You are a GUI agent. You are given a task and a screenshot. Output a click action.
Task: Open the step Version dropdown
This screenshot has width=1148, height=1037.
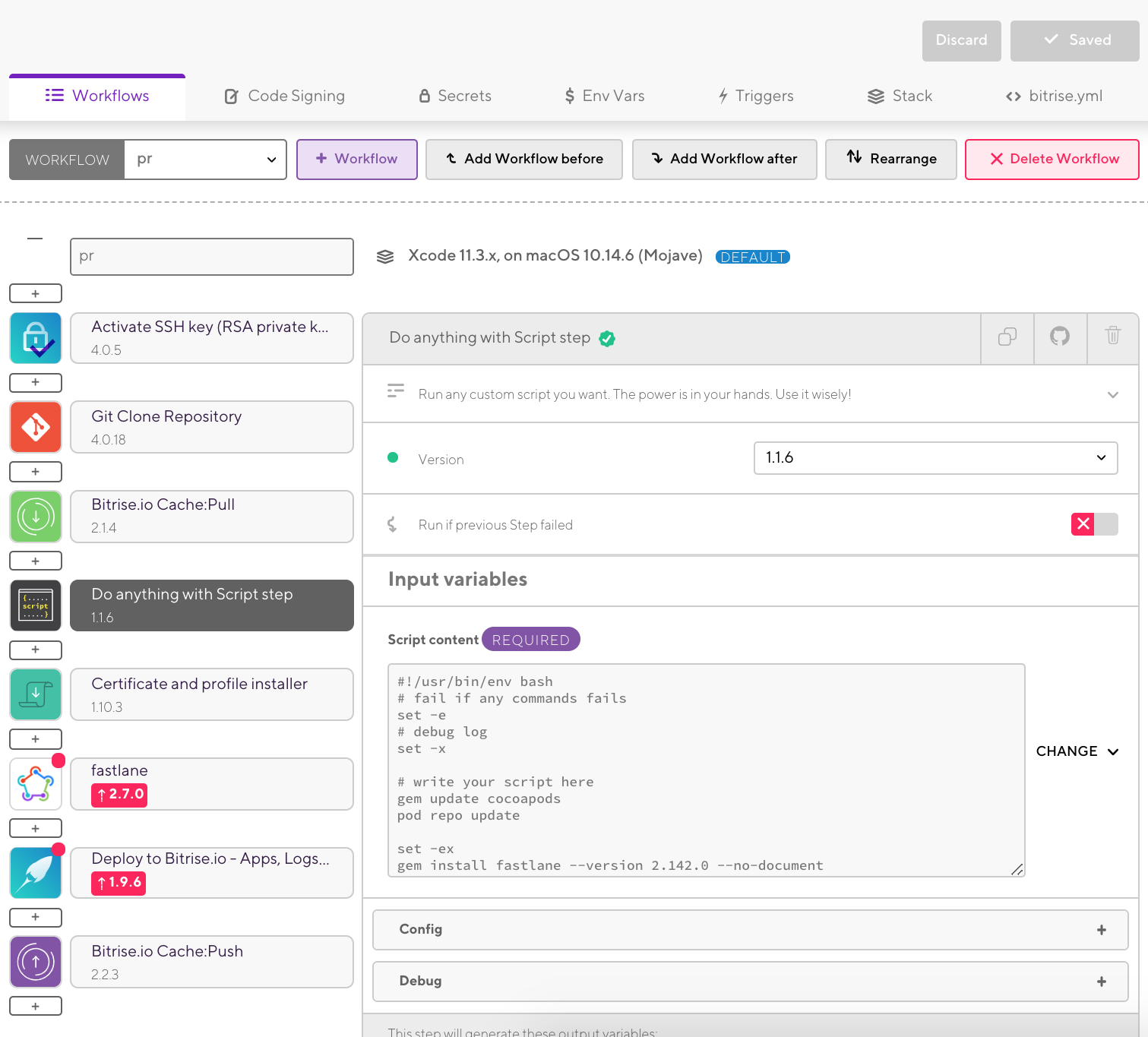pos(935,458)
